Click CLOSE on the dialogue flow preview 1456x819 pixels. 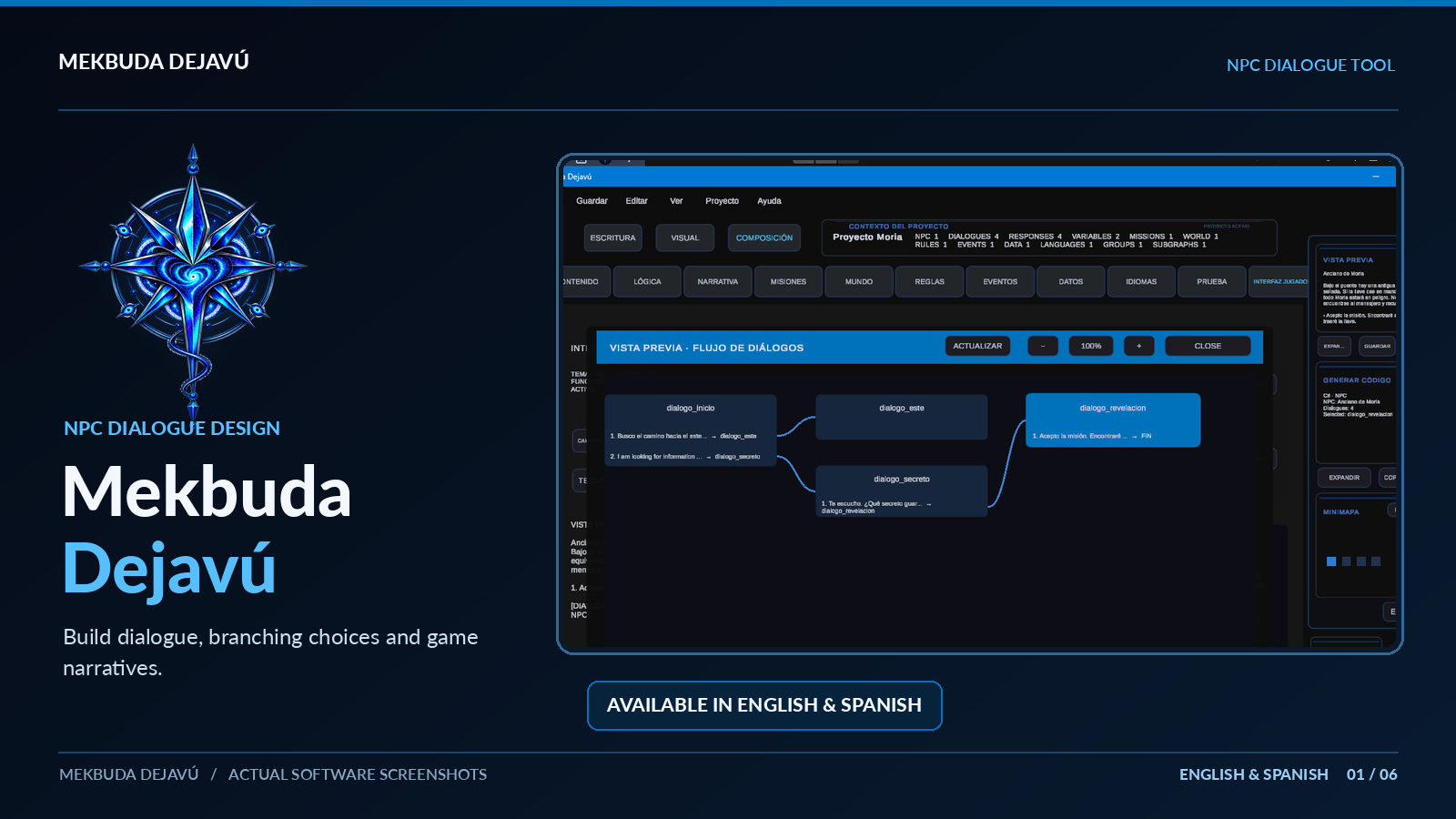tap(1208, 346)
